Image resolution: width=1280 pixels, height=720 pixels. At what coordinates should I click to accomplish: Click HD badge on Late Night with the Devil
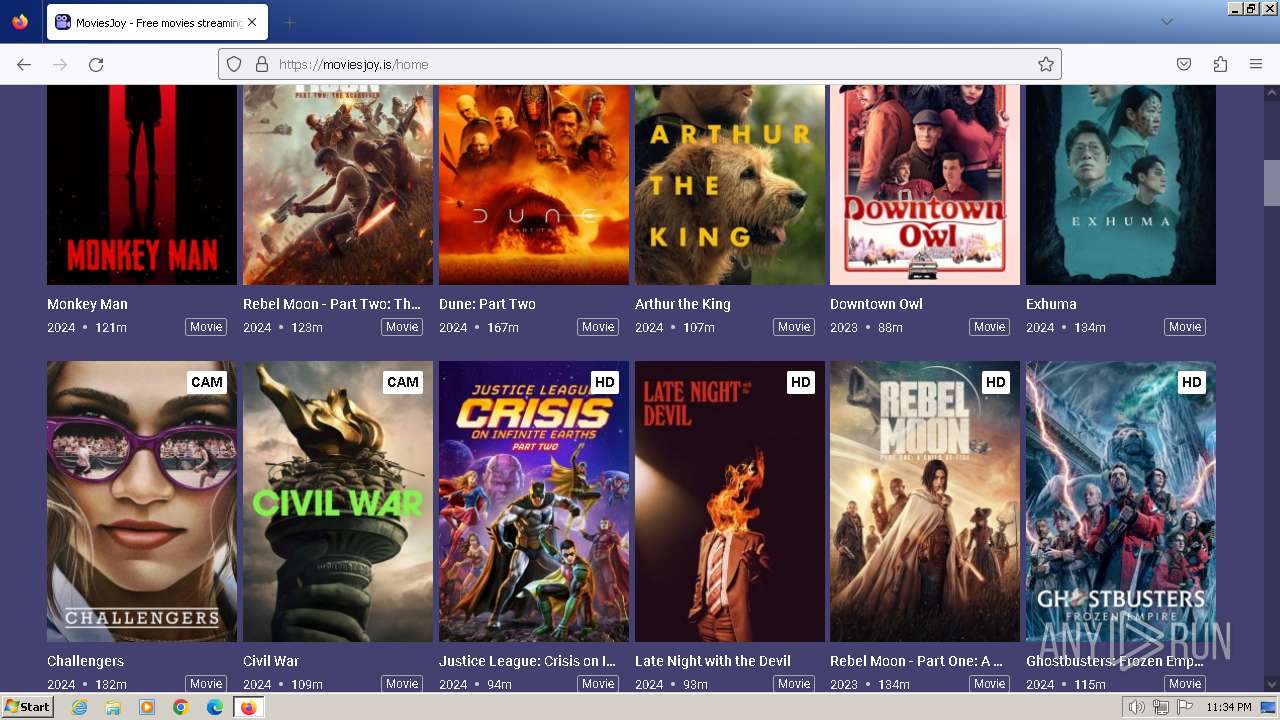(800, 382)
